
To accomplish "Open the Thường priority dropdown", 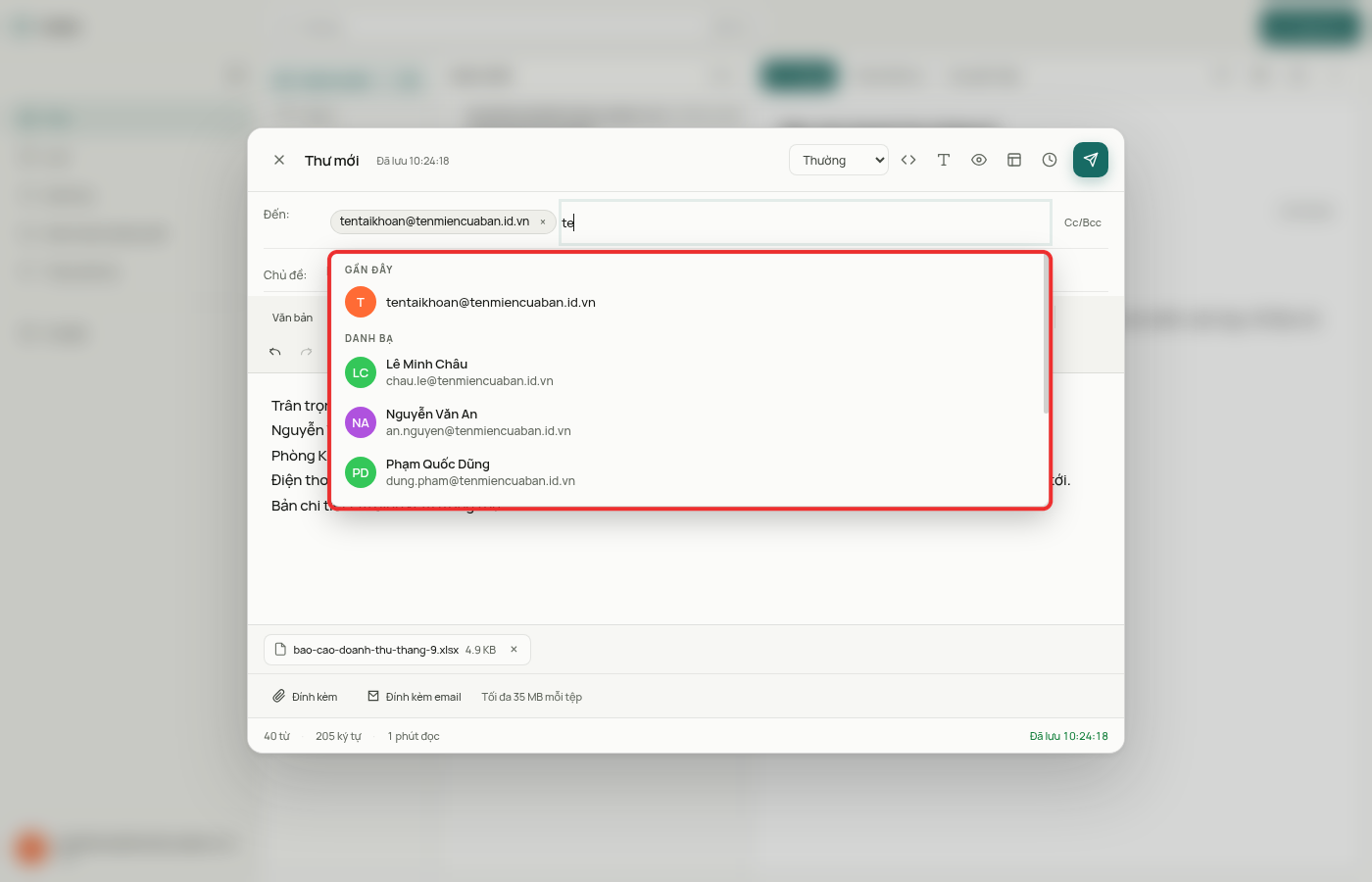I will tap(839, 160).
